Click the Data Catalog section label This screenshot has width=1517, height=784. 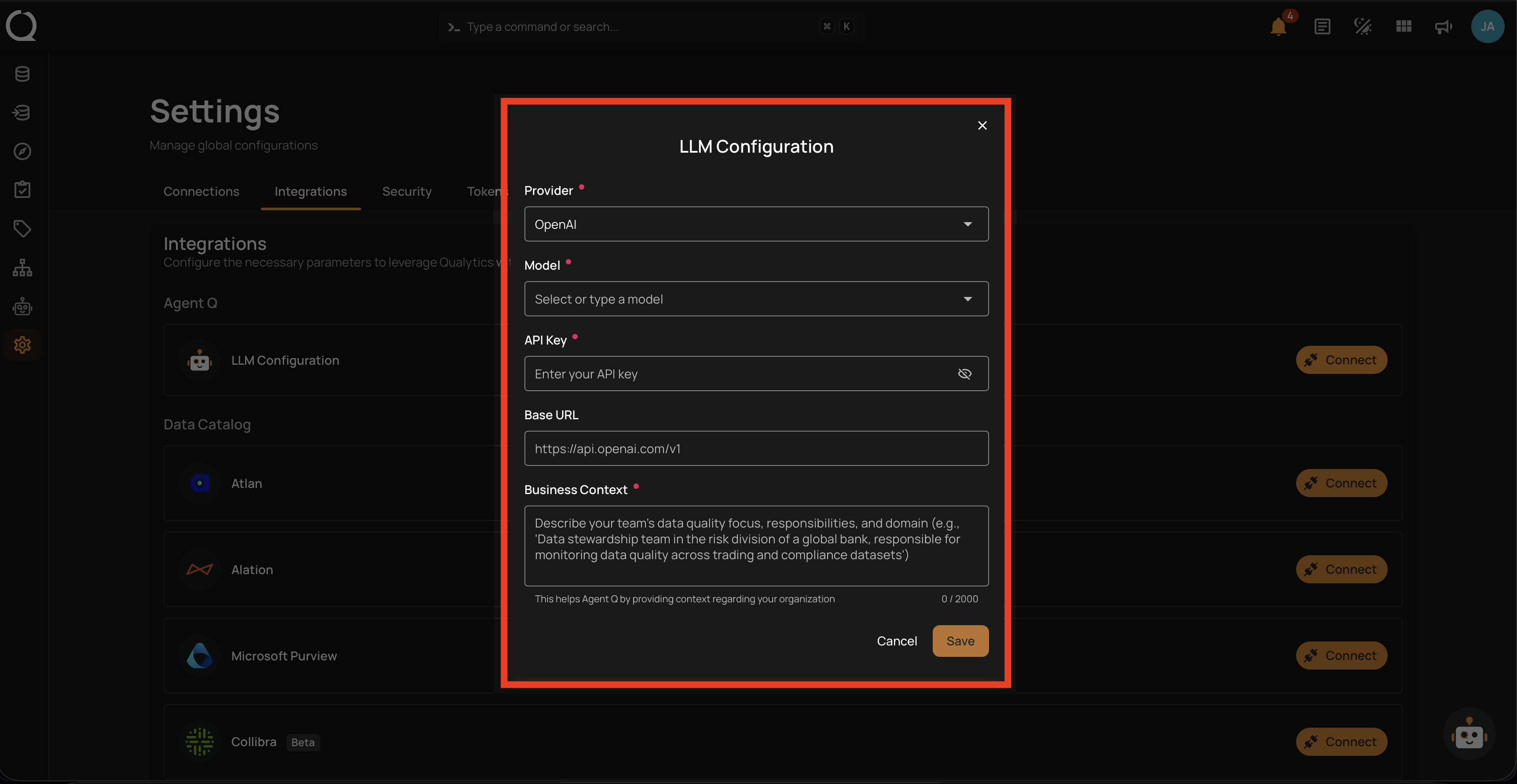coord(207,424)
